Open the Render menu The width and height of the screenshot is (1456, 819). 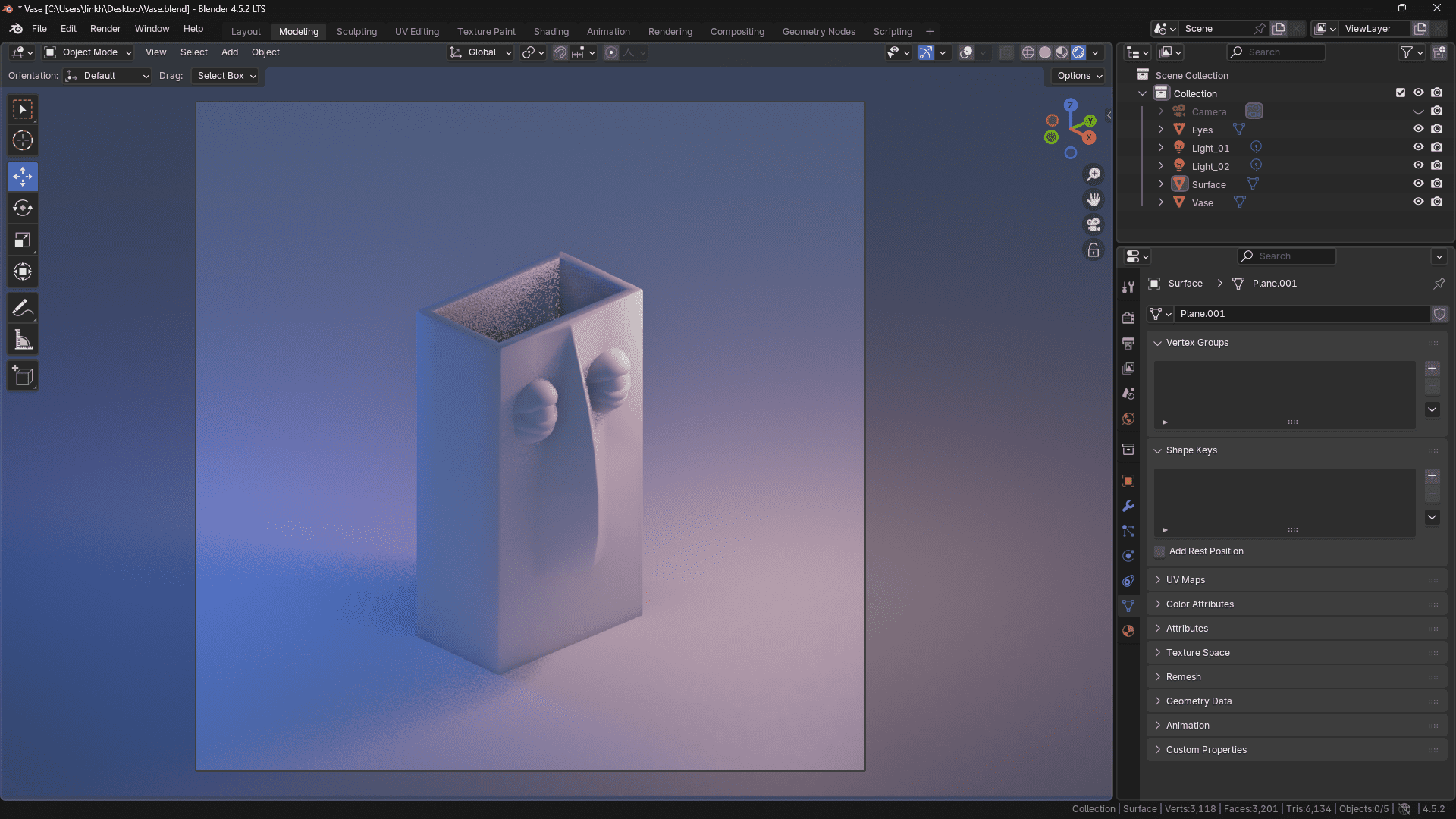tap(105, 29)
